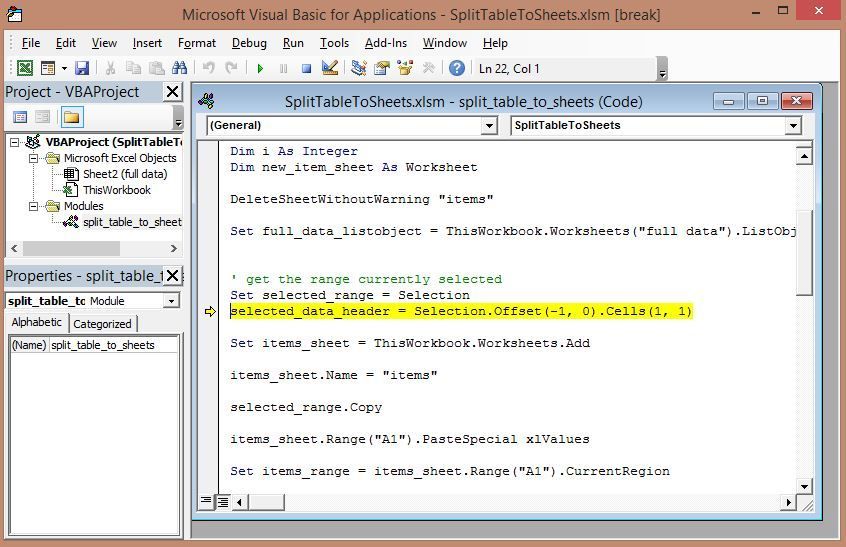846x547 pixels.
Task: Toggle Design Mode icon
Action: pos(330,68)
